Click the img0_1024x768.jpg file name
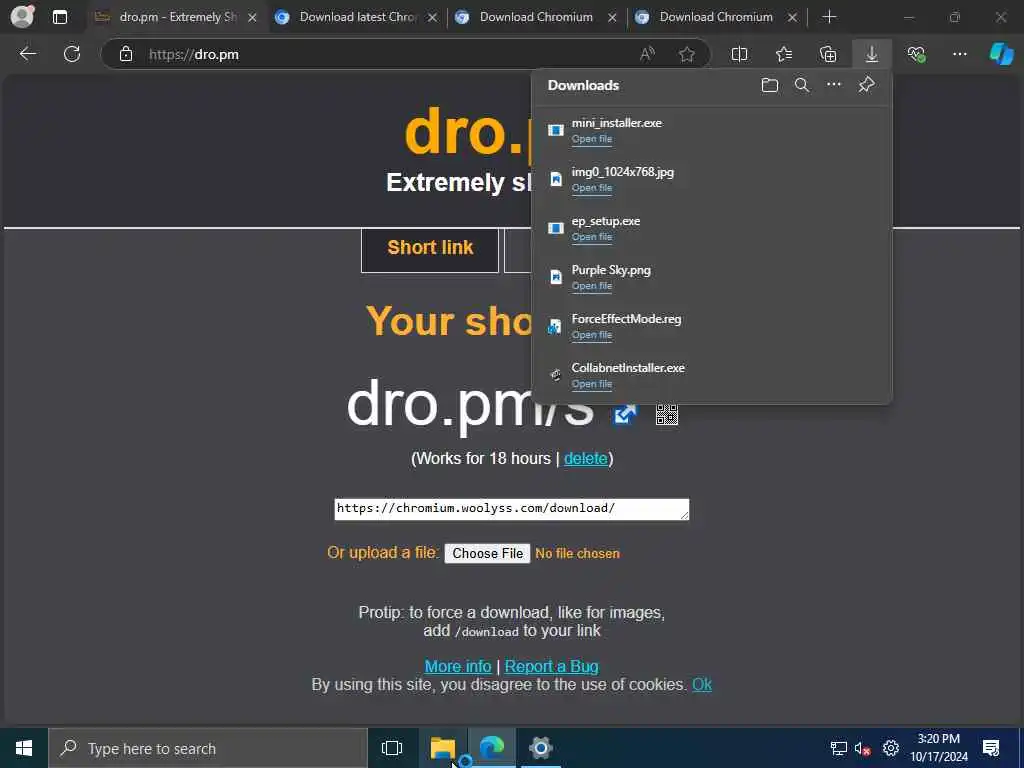 [x=622, y=172]
